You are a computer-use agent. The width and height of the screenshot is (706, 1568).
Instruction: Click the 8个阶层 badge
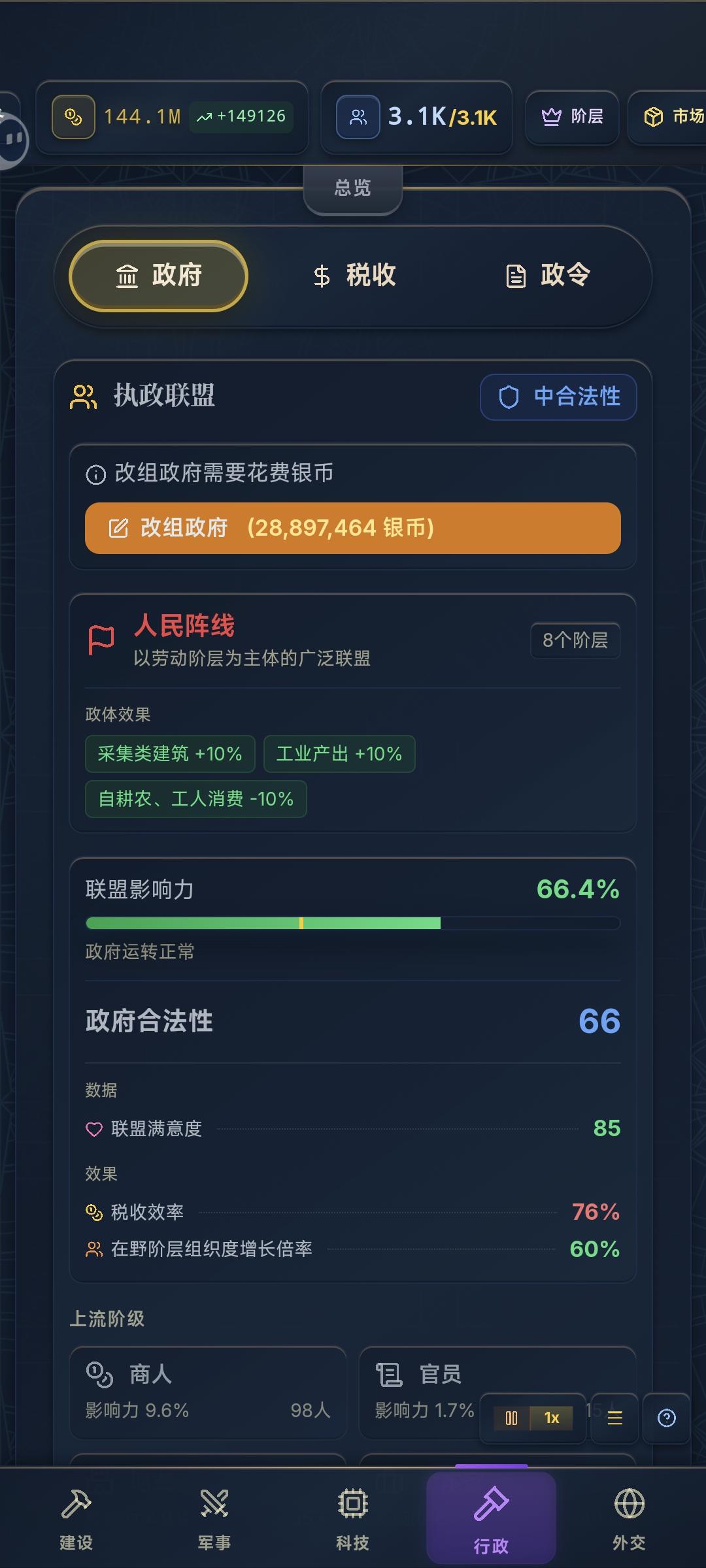pos(575,640)
